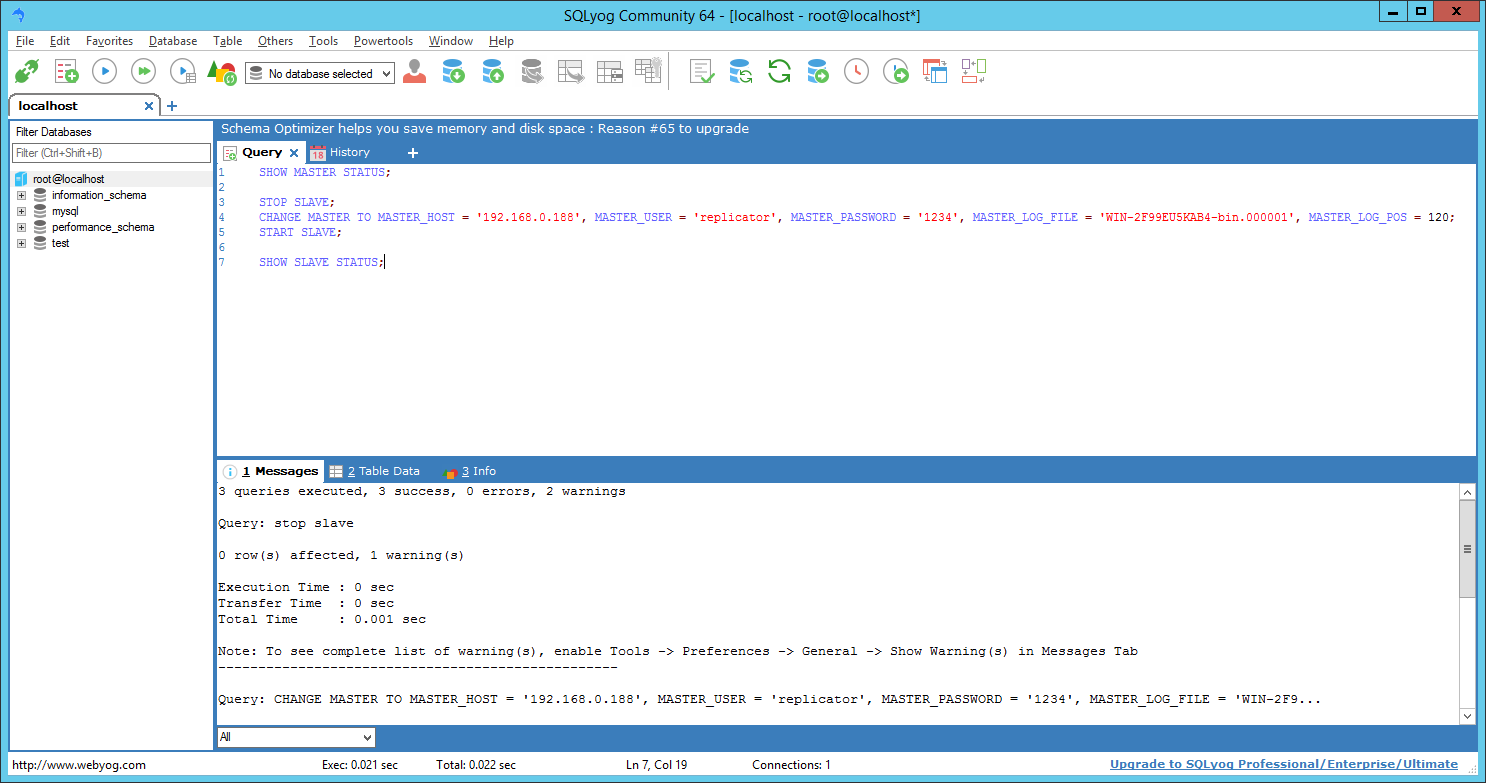Image resolution: width=1486 pixels, height=783 pixels.
Task: Click the export database up-arrow icon
Action: click(x=492, y=72)
